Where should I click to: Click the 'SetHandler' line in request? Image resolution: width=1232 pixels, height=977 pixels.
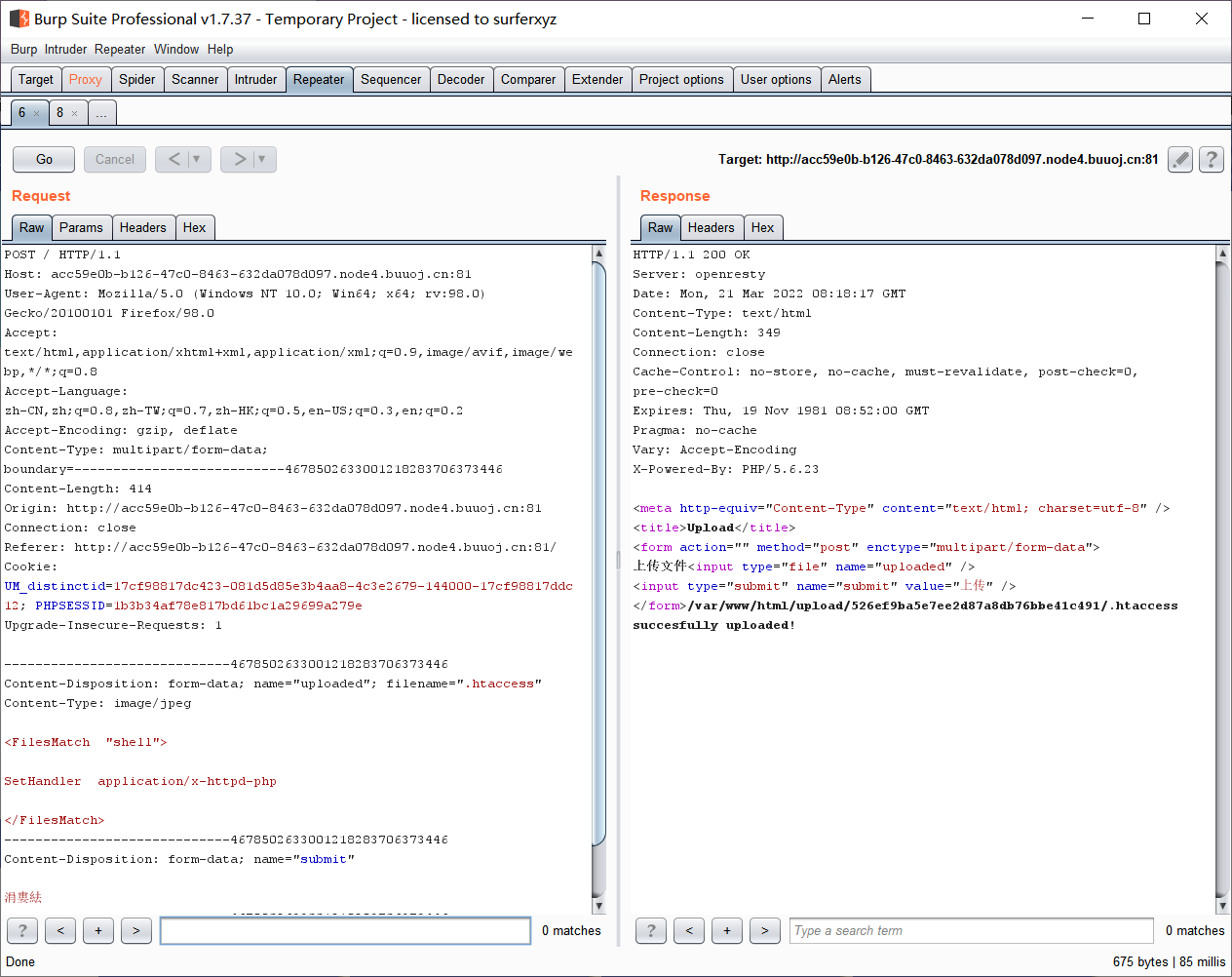[140, 781]
